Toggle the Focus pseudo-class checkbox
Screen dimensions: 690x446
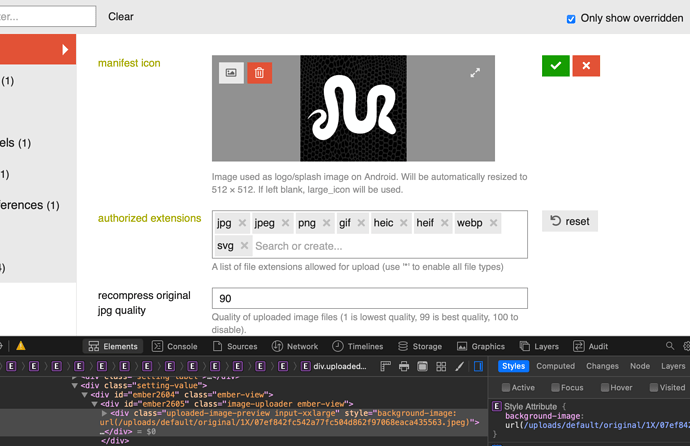[555, 388]
